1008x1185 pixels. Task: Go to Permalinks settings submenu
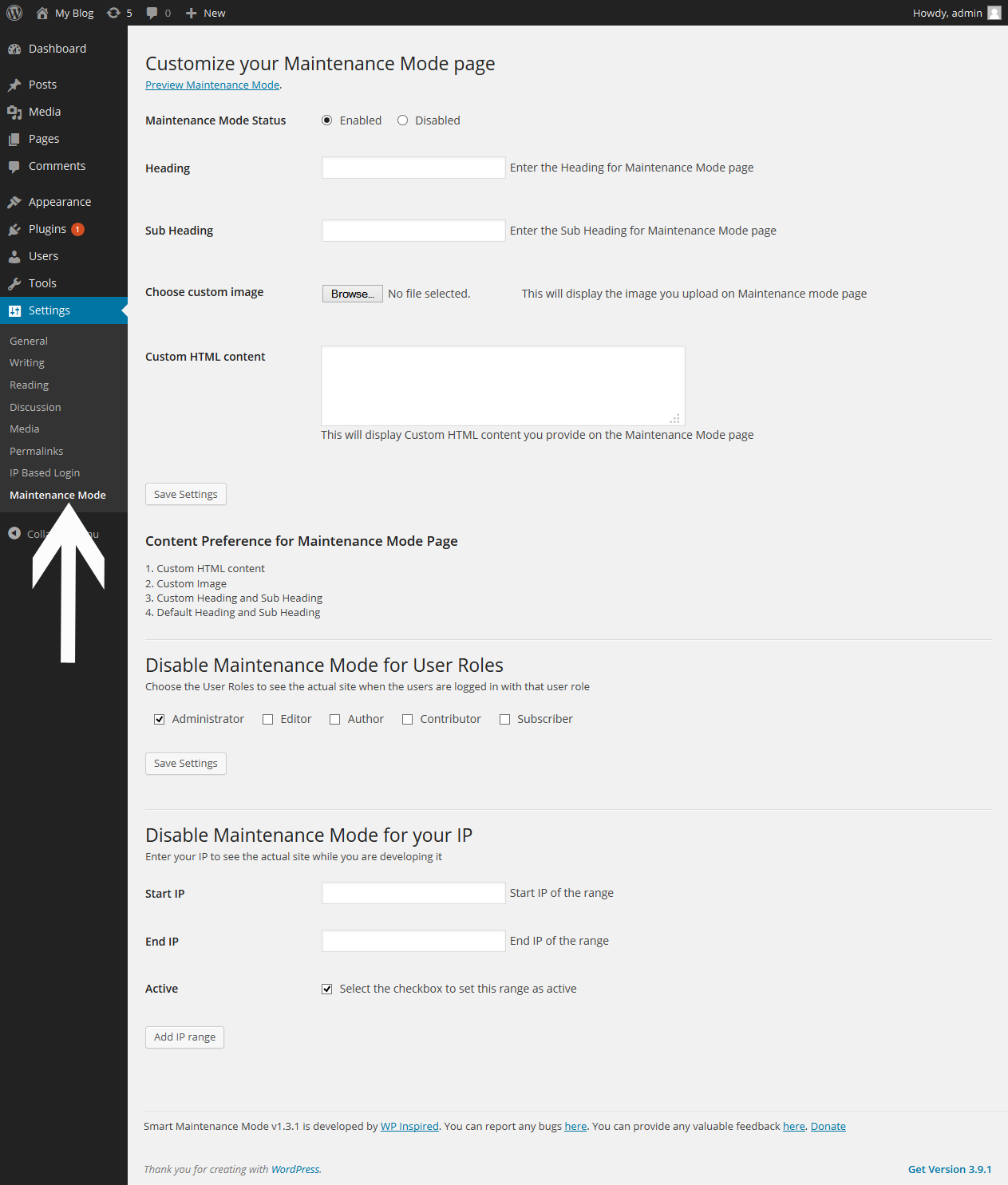pyautogui.click(x=37, y=451)
